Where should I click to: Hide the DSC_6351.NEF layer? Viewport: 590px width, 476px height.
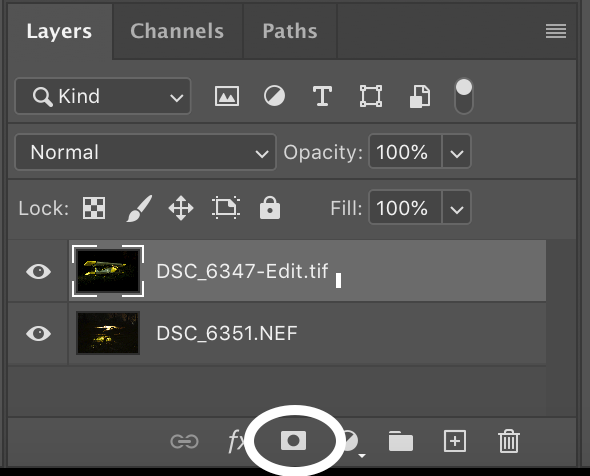pos(38,333)
